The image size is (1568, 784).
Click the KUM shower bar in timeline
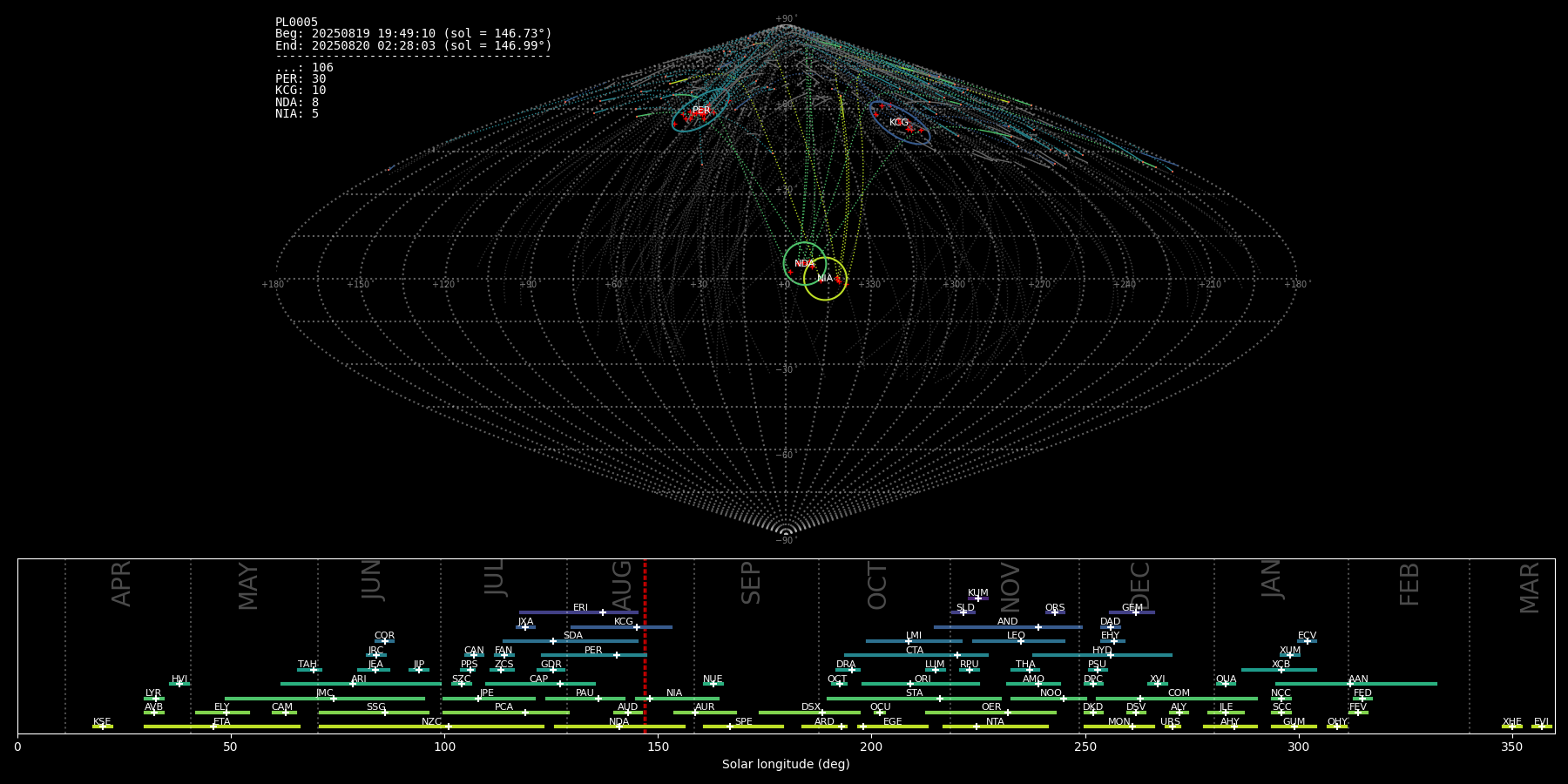[978, 598]
